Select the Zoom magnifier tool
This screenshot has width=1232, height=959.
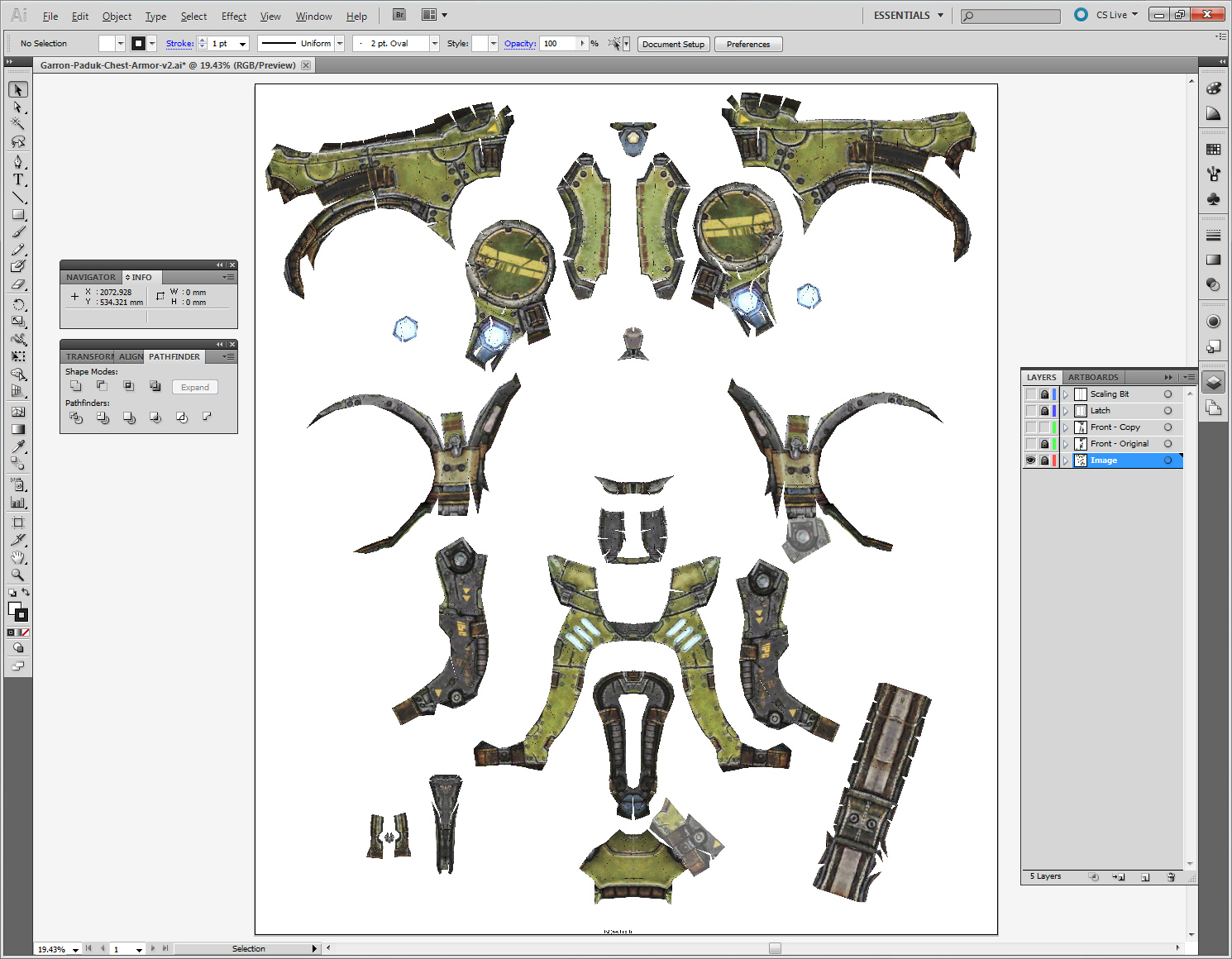point(17,575)
